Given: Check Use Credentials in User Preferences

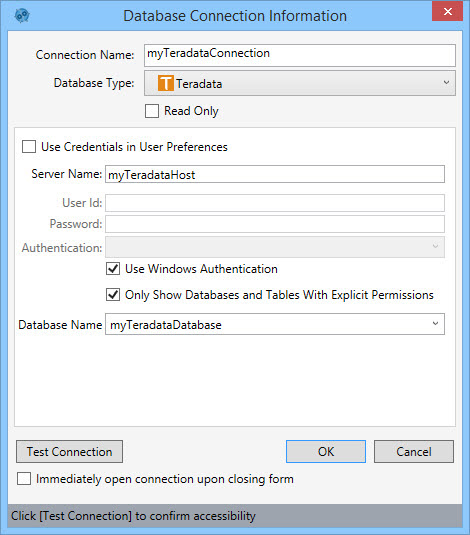Looking at the screenshot, I should 29,147.
